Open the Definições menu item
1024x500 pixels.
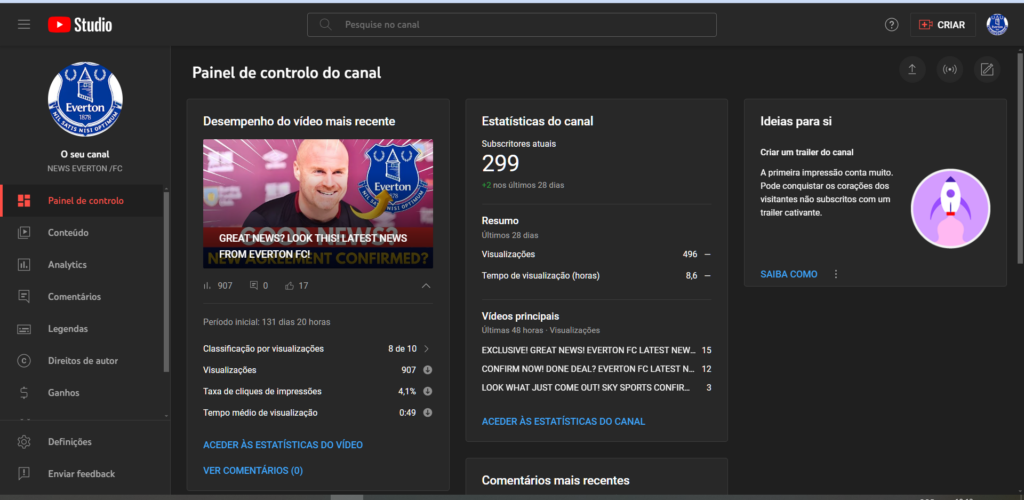tap(85, 442)
